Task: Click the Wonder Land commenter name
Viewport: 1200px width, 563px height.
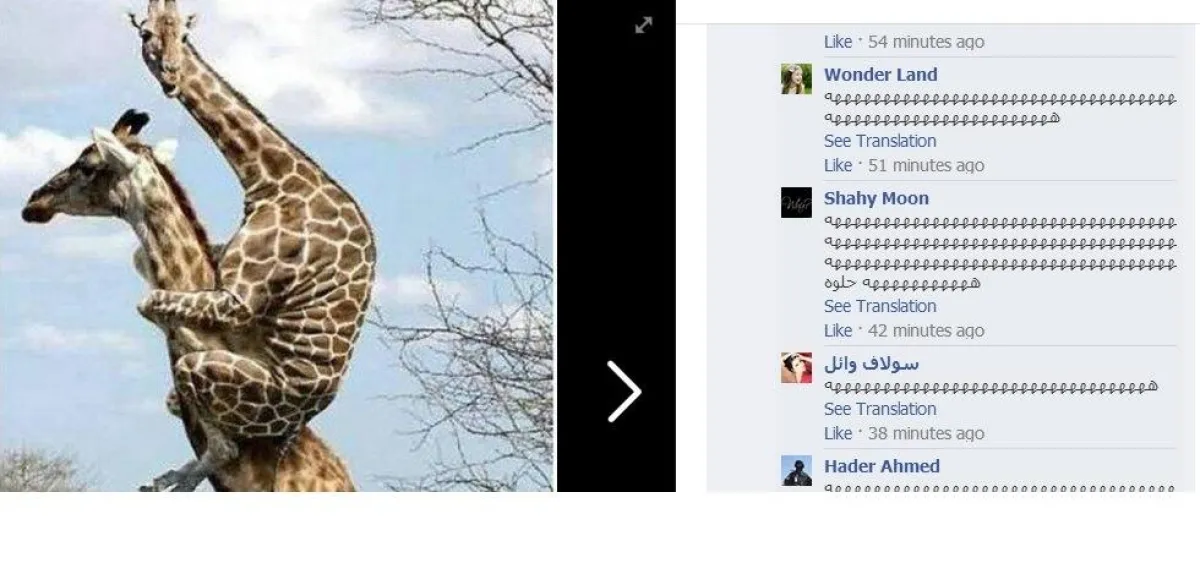Action: tap(880, 75)
